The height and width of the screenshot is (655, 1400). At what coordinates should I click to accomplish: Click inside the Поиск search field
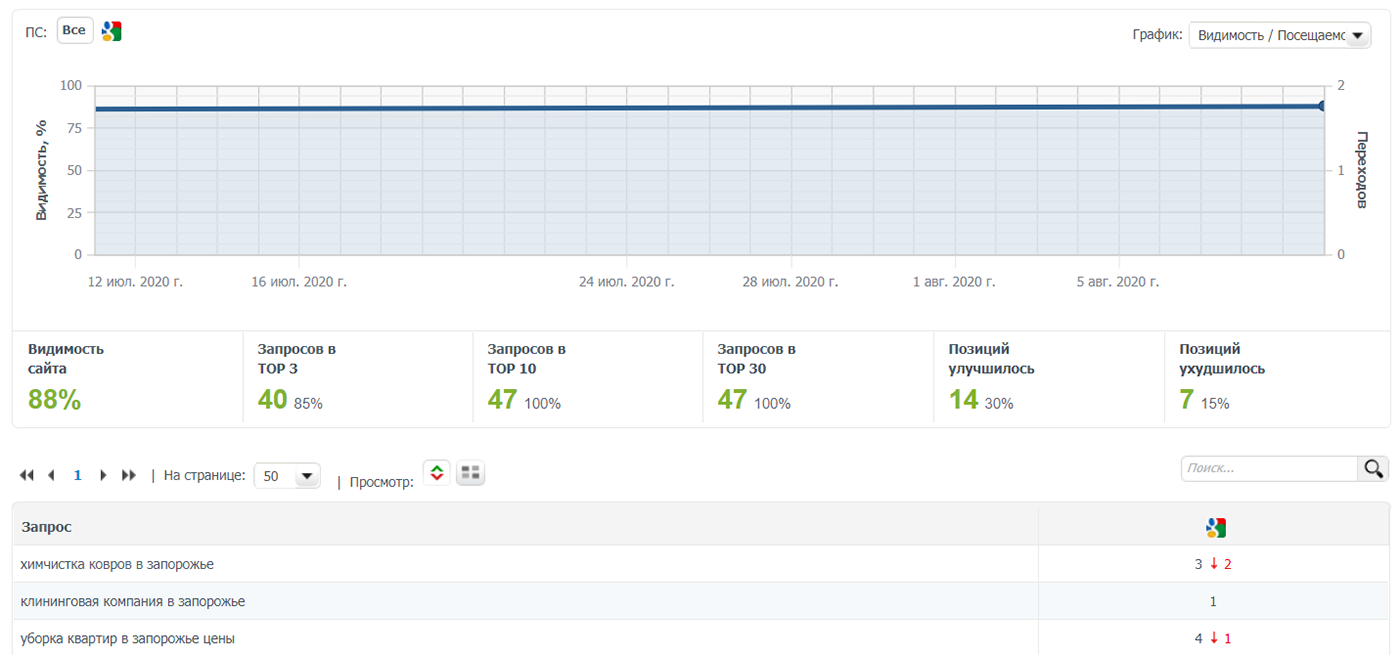point(1268,469)
